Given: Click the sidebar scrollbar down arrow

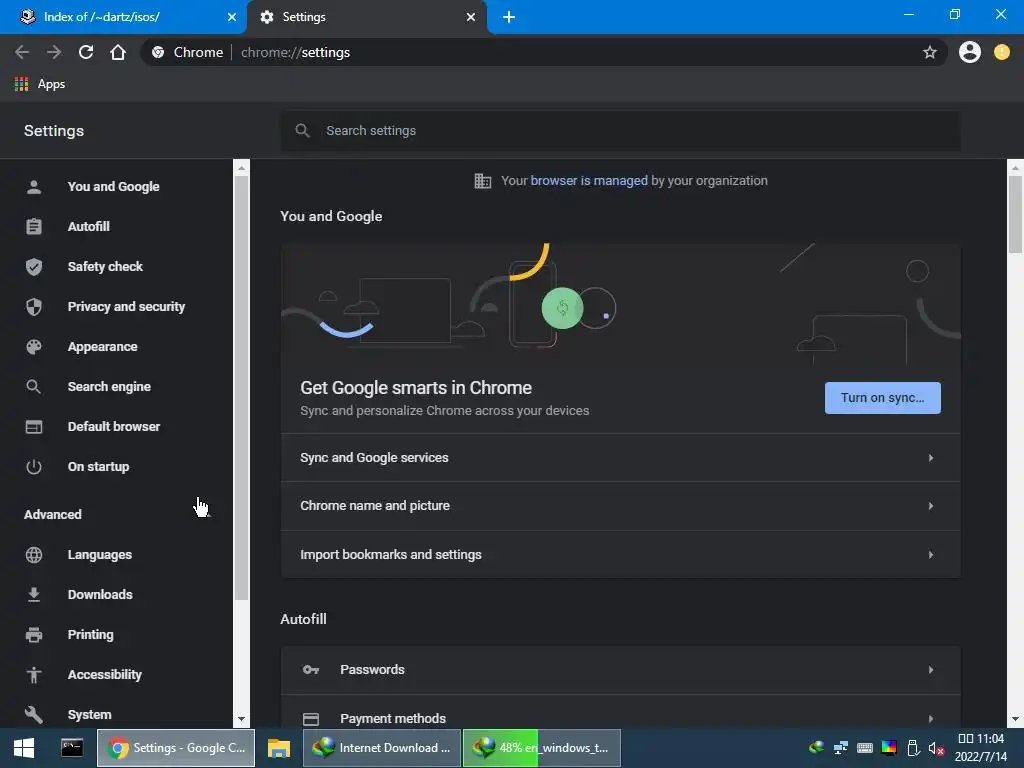Looking at the screenshot, I should pos(241,719).
